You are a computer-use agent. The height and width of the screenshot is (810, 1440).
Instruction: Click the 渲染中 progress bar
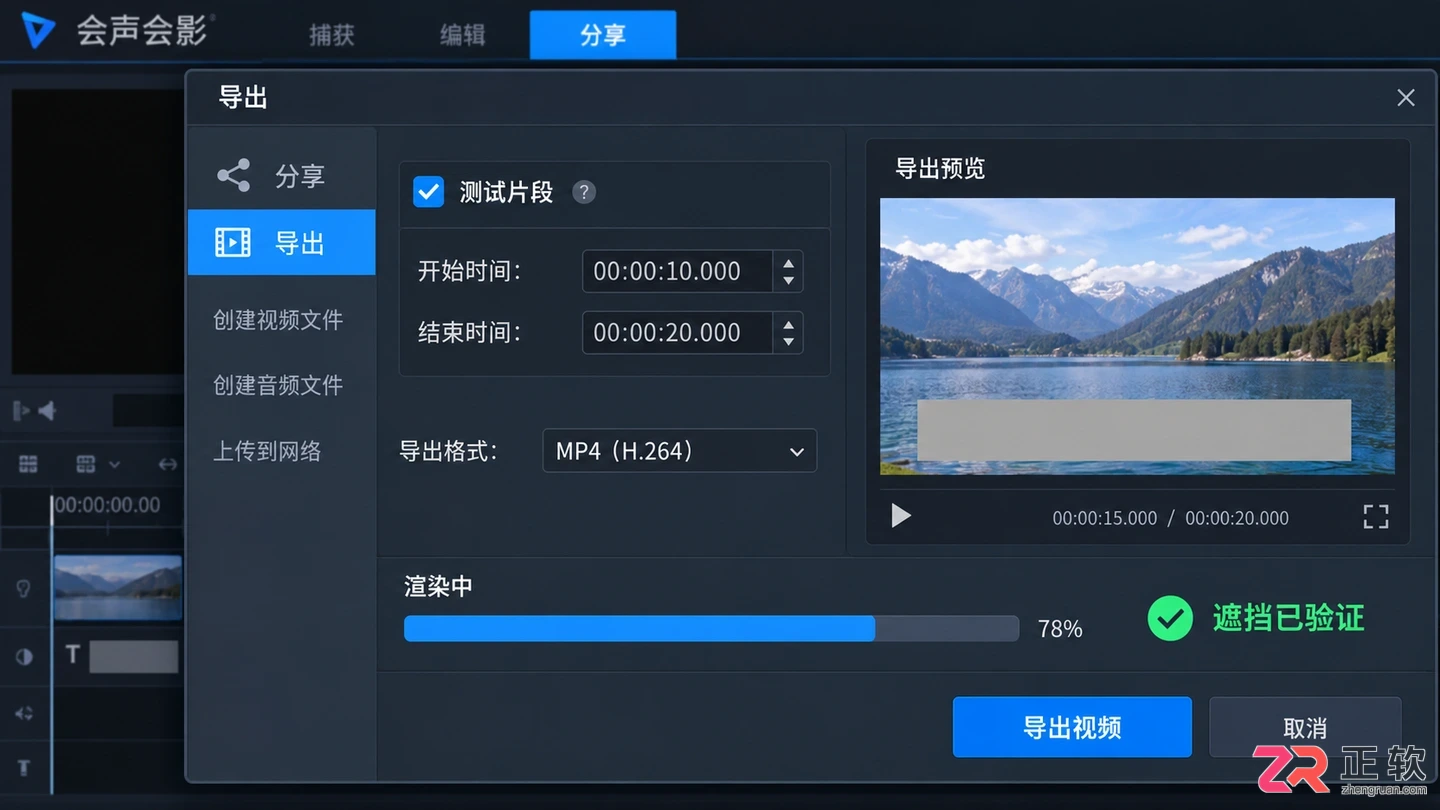(x=711, y=628)
